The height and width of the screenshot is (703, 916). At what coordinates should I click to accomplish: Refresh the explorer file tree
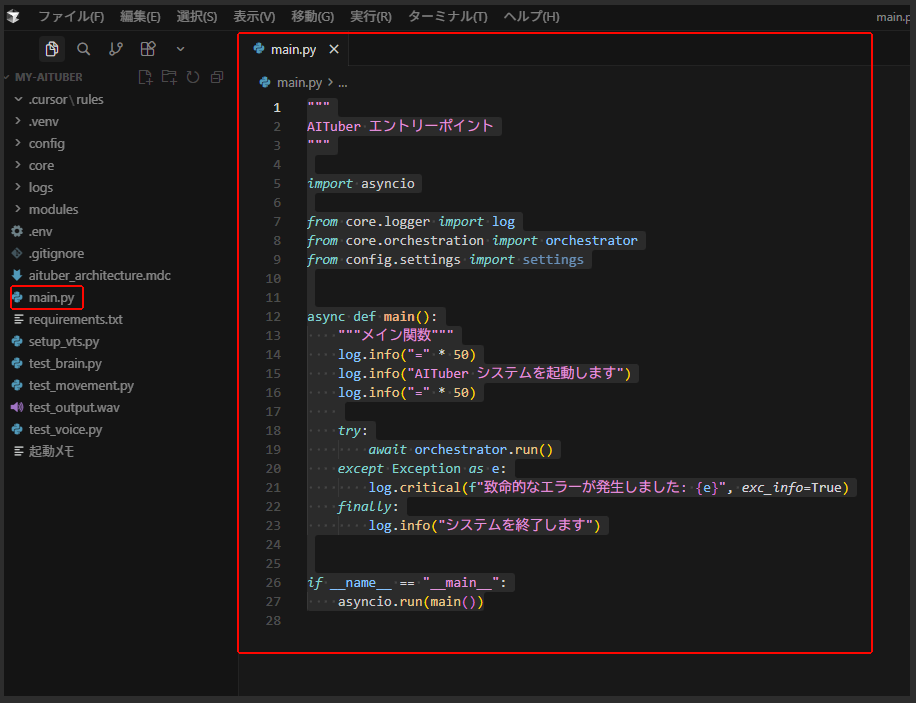pyautogui.click(x=193, y=77)
